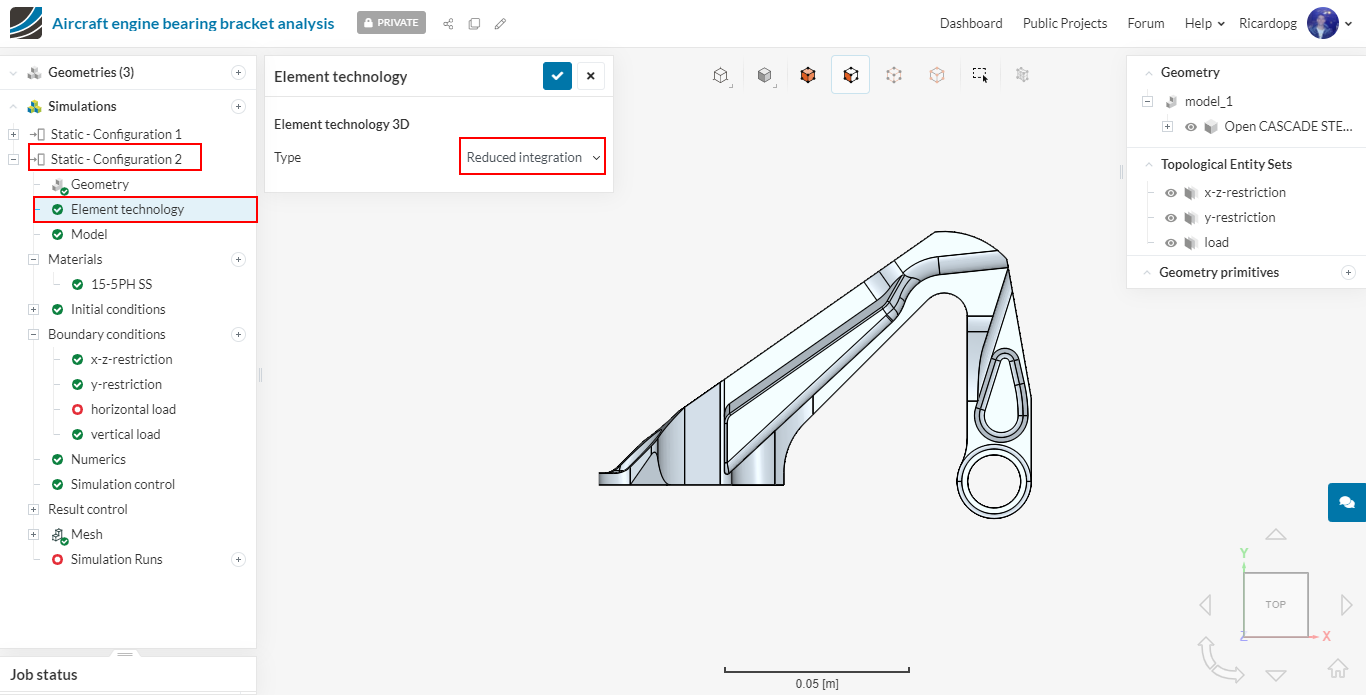Screen dimensions: 1366x695
Task: Expand Static - Configuration 1 tree node
Action: pos(13,135)
